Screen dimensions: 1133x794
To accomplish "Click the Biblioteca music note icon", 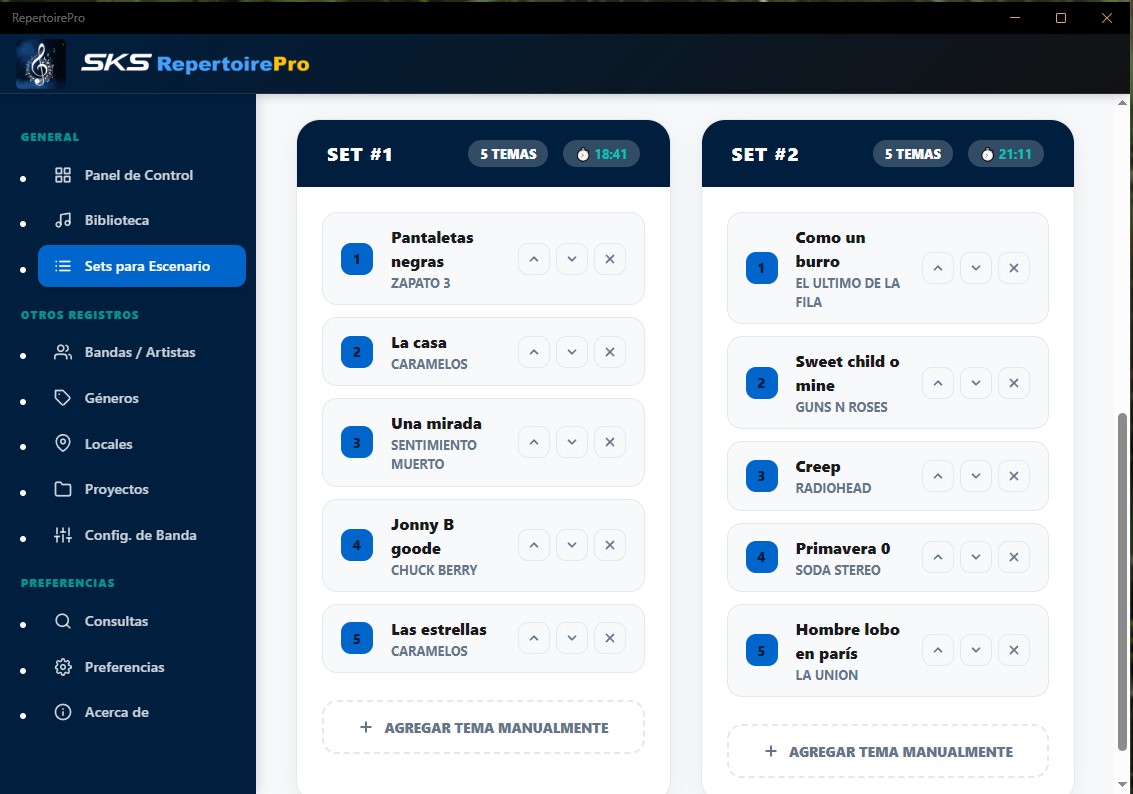I will point(63,220).
